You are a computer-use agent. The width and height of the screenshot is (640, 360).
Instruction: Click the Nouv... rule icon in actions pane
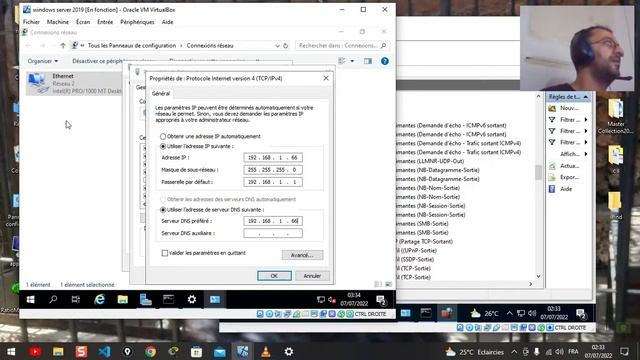tap(552, 108)
